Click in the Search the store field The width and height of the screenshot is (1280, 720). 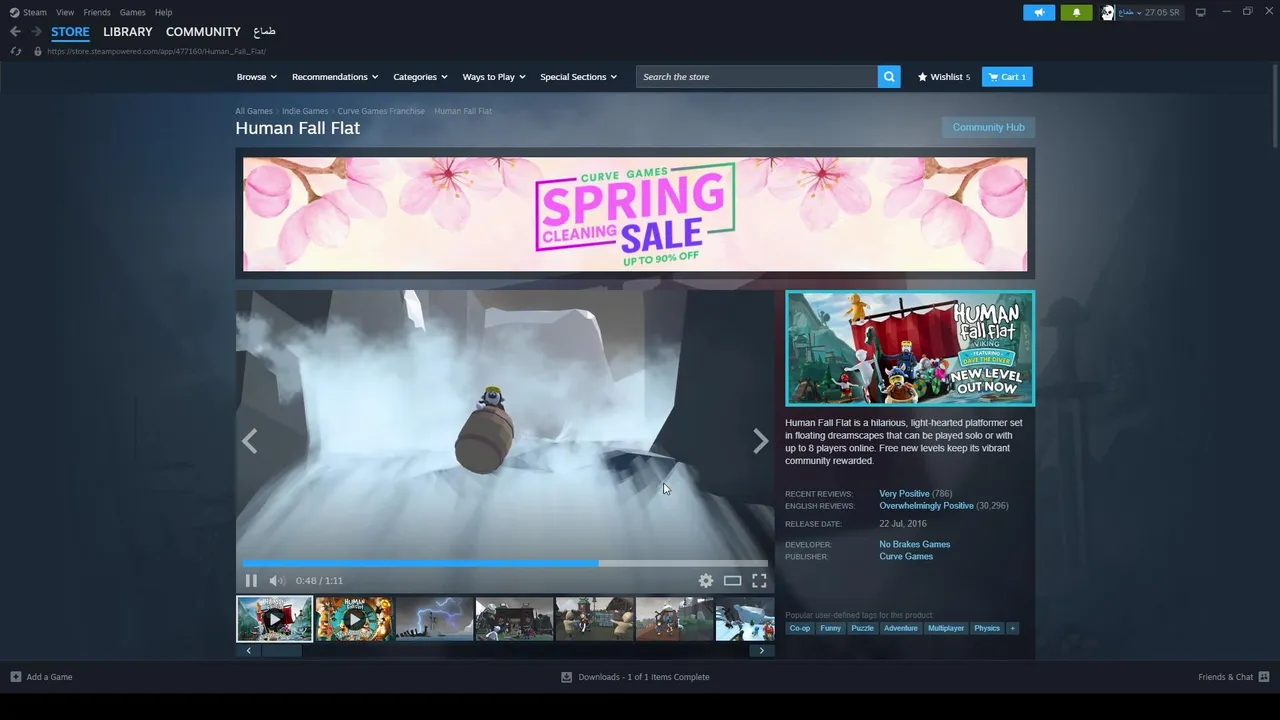tap(756, 77)
